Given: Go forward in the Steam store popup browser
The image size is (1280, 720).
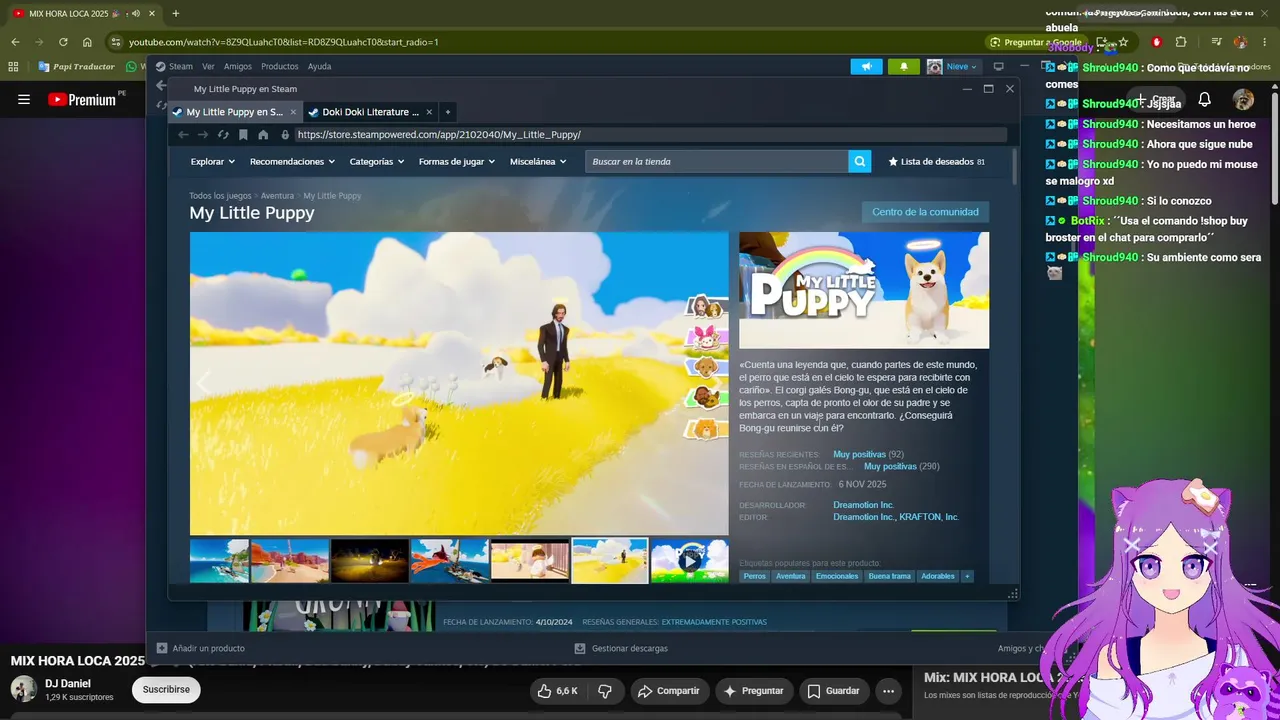Looking at the screenshot, I should (x=203, y=135).
